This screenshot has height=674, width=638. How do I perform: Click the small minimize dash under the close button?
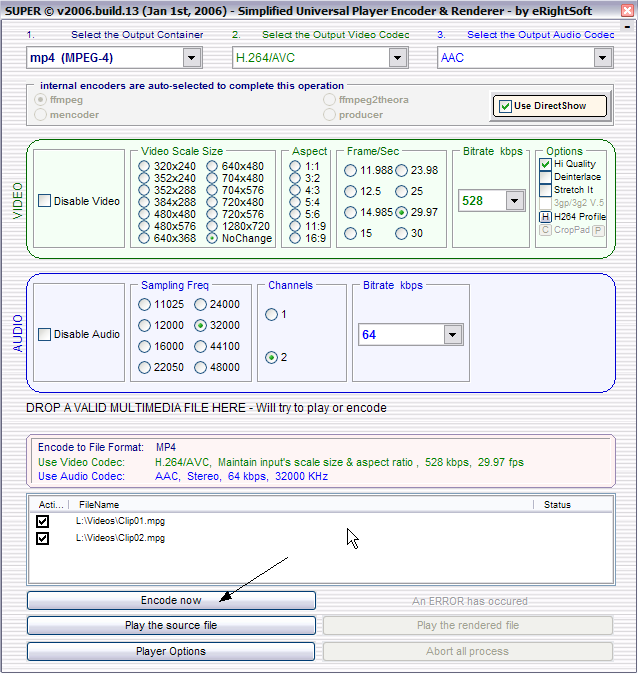pyautogui.click(x=627, y=27)
